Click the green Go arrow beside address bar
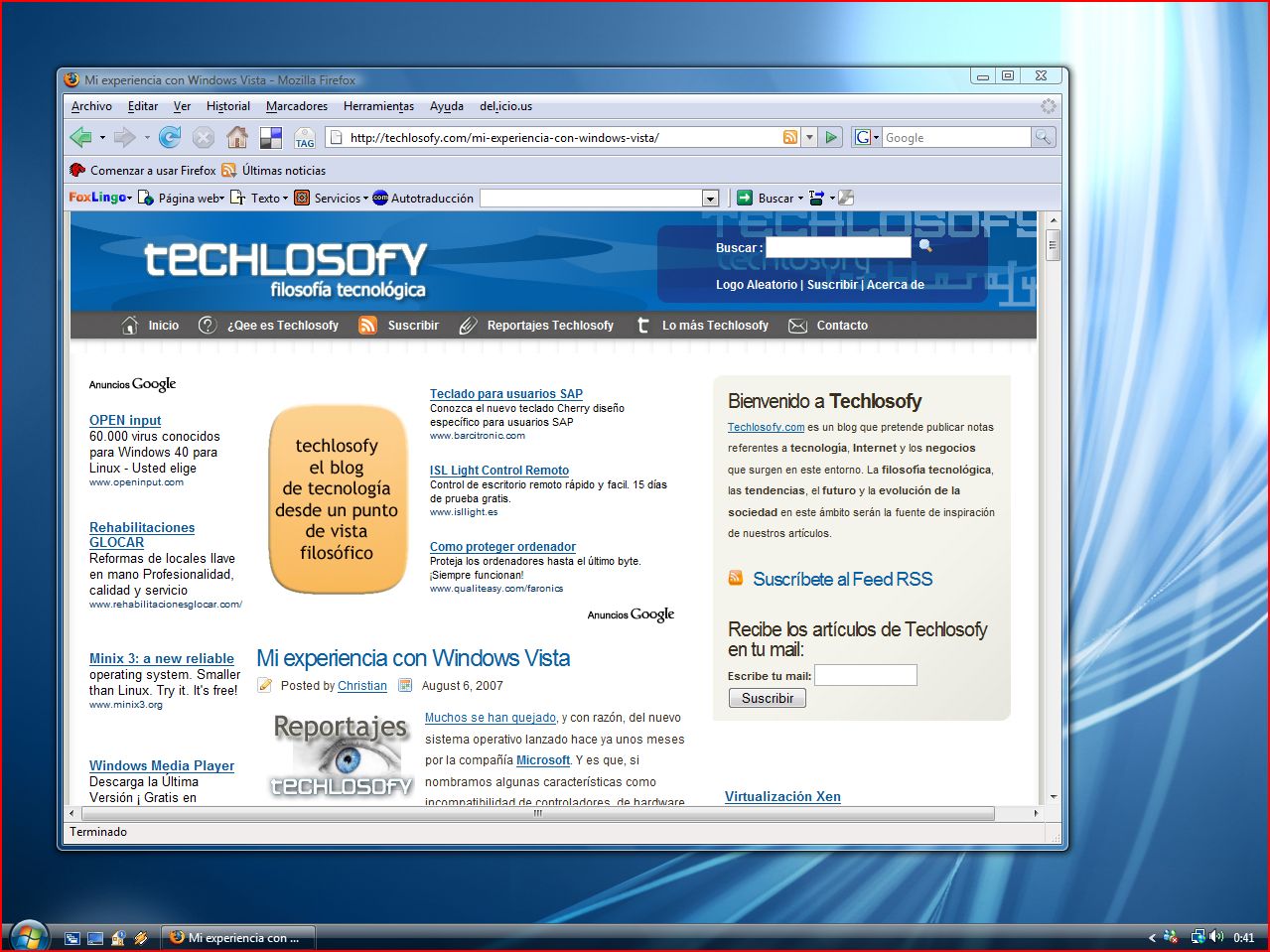Image resolution: width=1270 pixels, height=952 pixels. coord(832,137)
